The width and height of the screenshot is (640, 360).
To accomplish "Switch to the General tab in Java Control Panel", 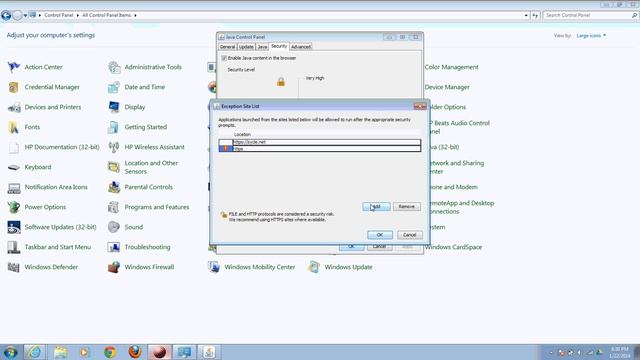I will [227, 47].
